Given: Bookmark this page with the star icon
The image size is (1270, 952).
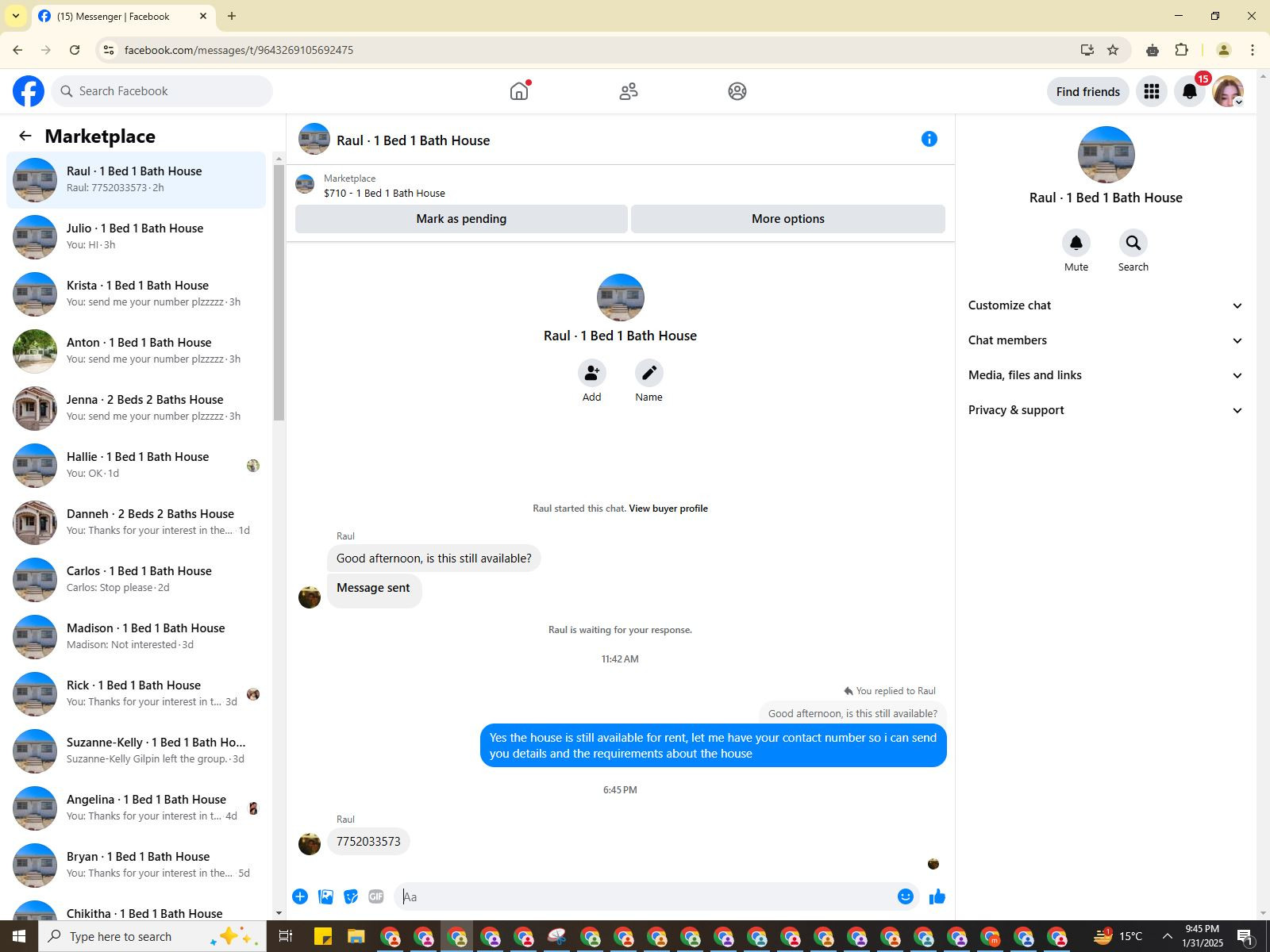Looking at the screenshot, I should coord(1113,50).
